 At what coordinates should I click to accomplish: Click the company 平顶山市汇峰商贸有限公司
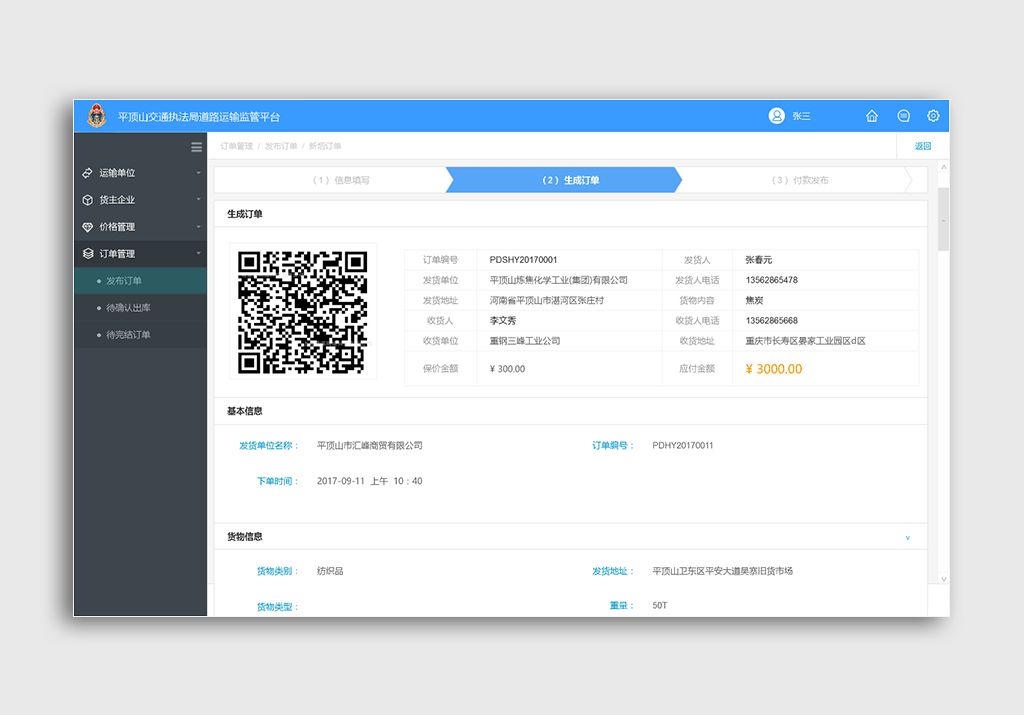pos(370,445)
